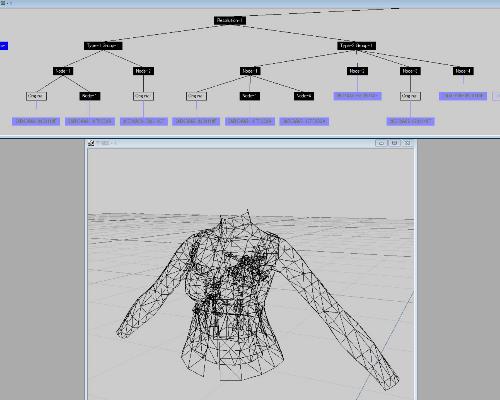Click the Original box below Type=6 group's Node=3
This screenshot has width=500, height=400.
point(410,96)
